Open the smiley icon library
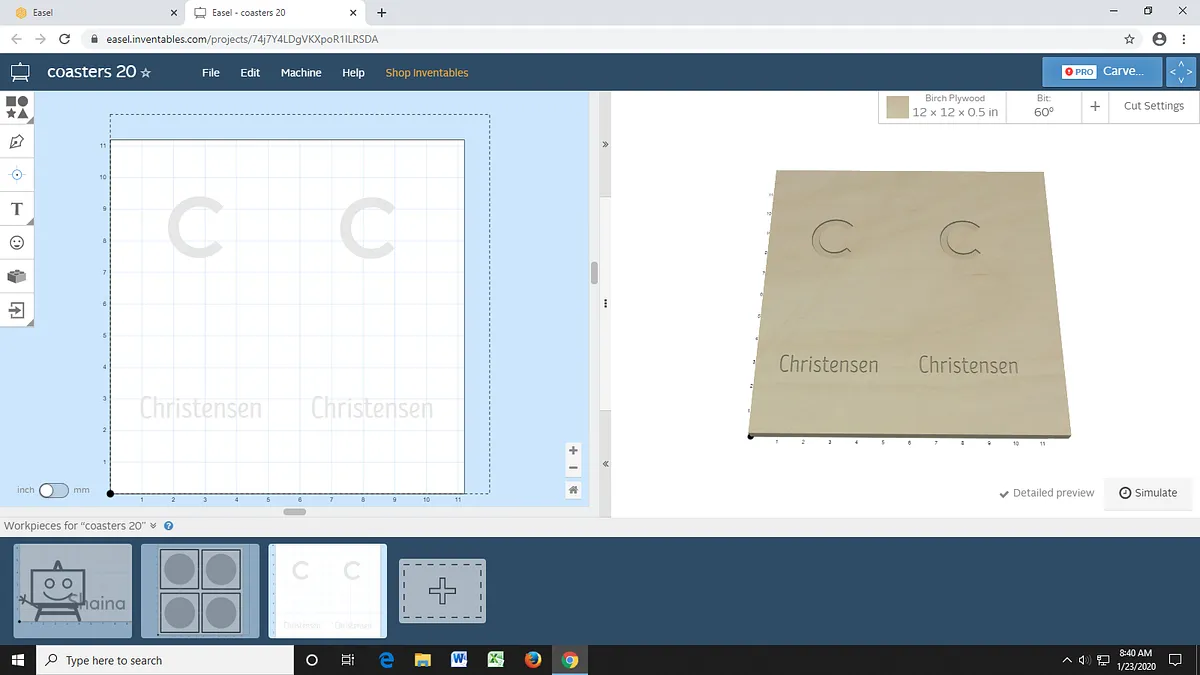 tap(17, 243)
